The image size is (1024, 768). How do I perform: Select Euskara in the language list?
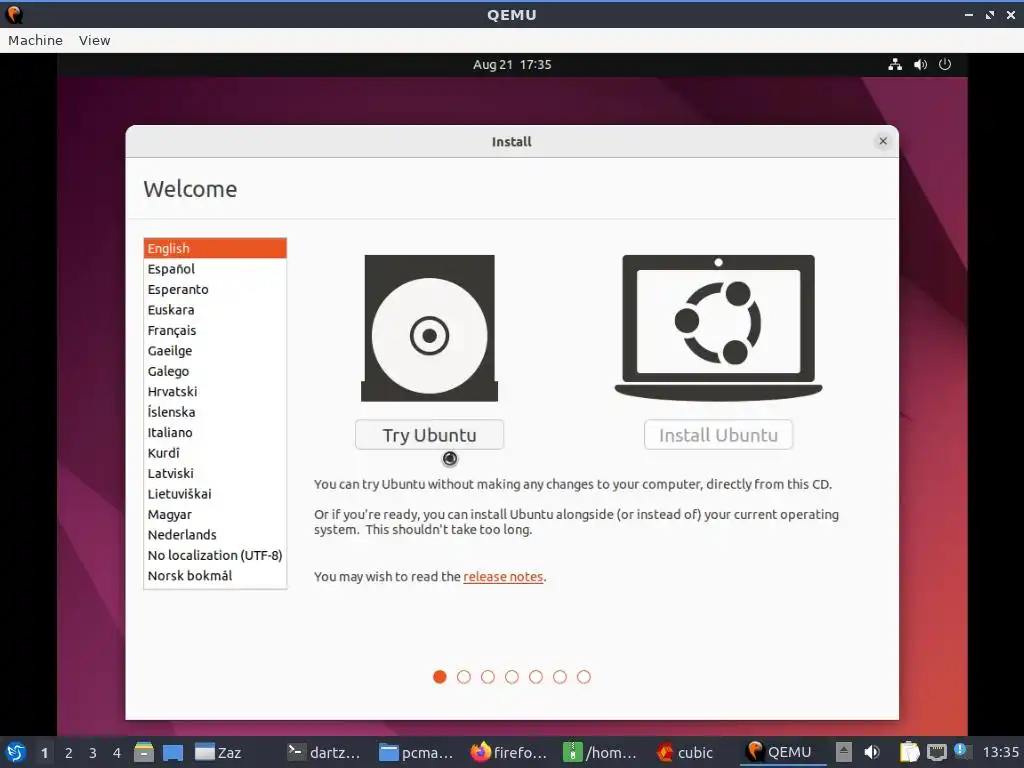(215, 310)
